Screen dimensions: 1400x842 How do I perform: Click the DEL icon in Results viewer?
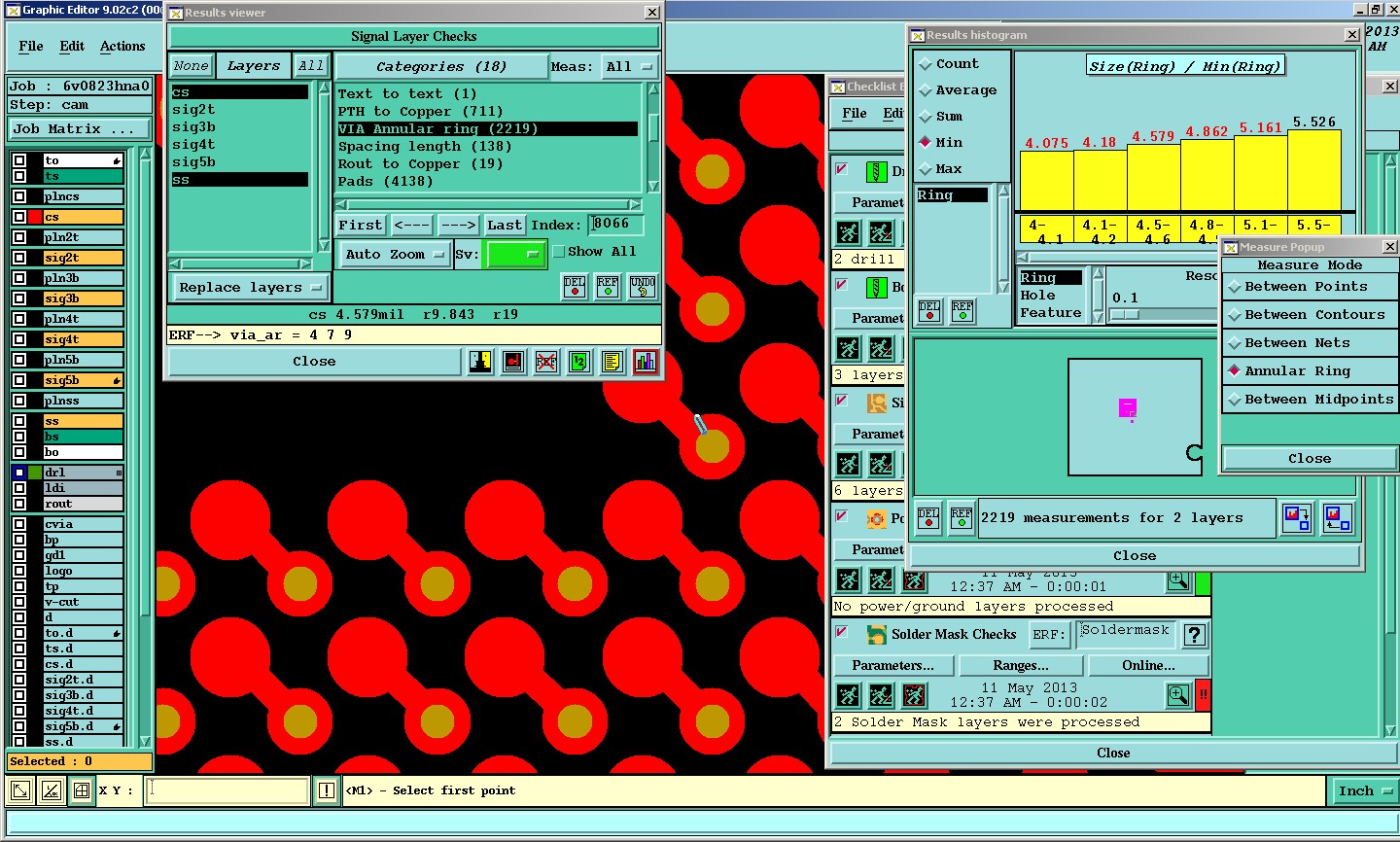(575, 287)
